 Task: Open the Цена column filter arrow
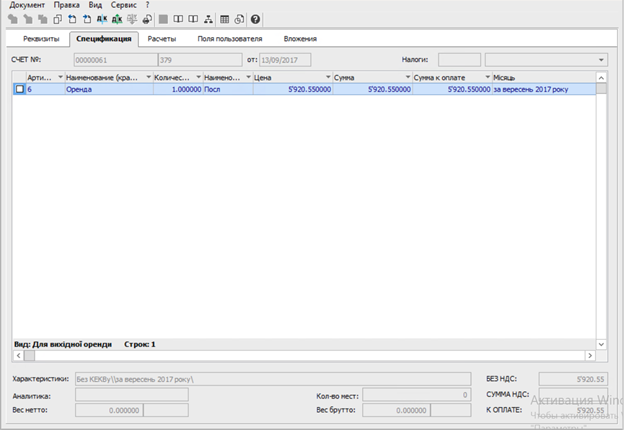[x=326, y=77]
